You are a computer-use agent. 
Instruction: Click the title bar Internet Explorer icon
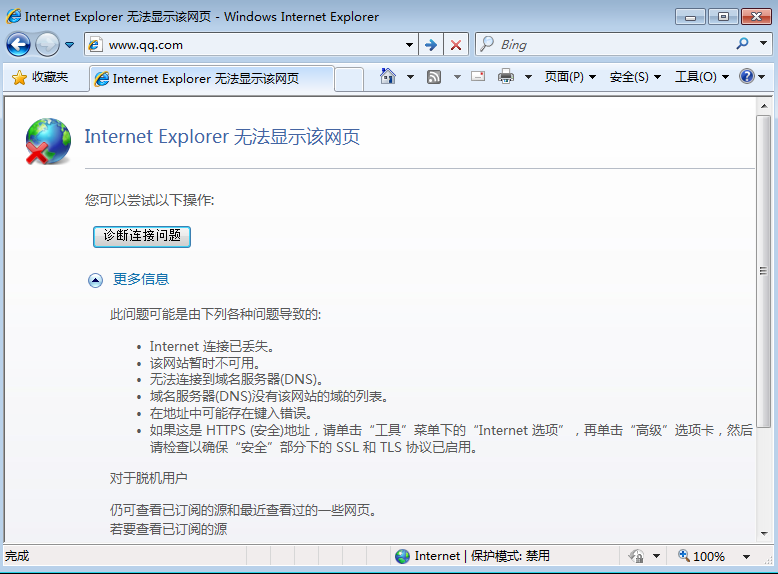(13, 16)
